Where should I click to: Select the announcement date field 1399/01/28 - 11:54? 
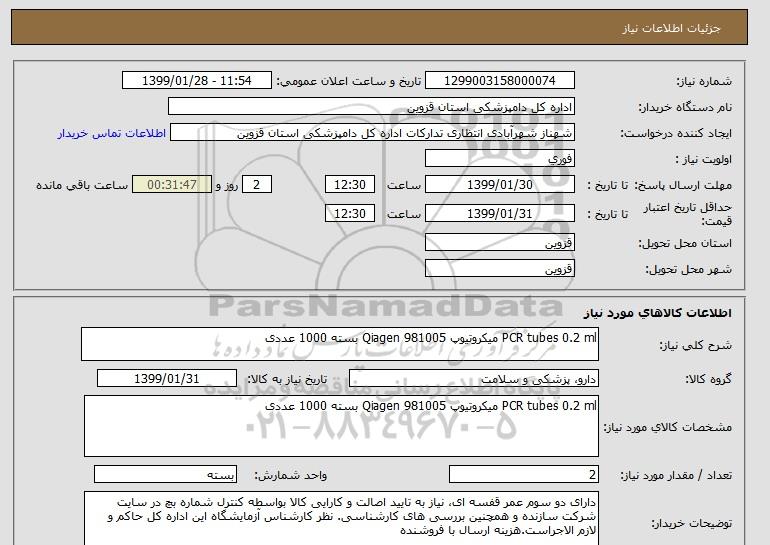196,81
